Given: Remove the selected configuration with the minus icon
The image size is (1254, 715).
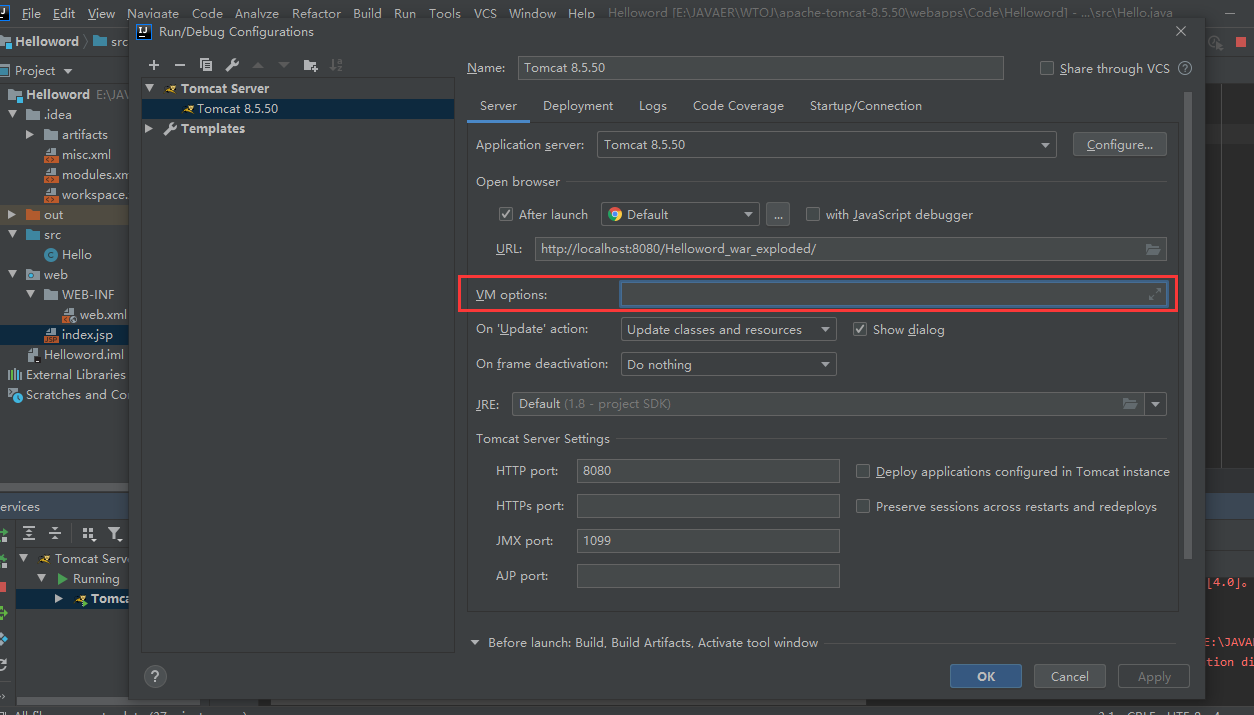Looking at the screenshot, I should point(180,65).
